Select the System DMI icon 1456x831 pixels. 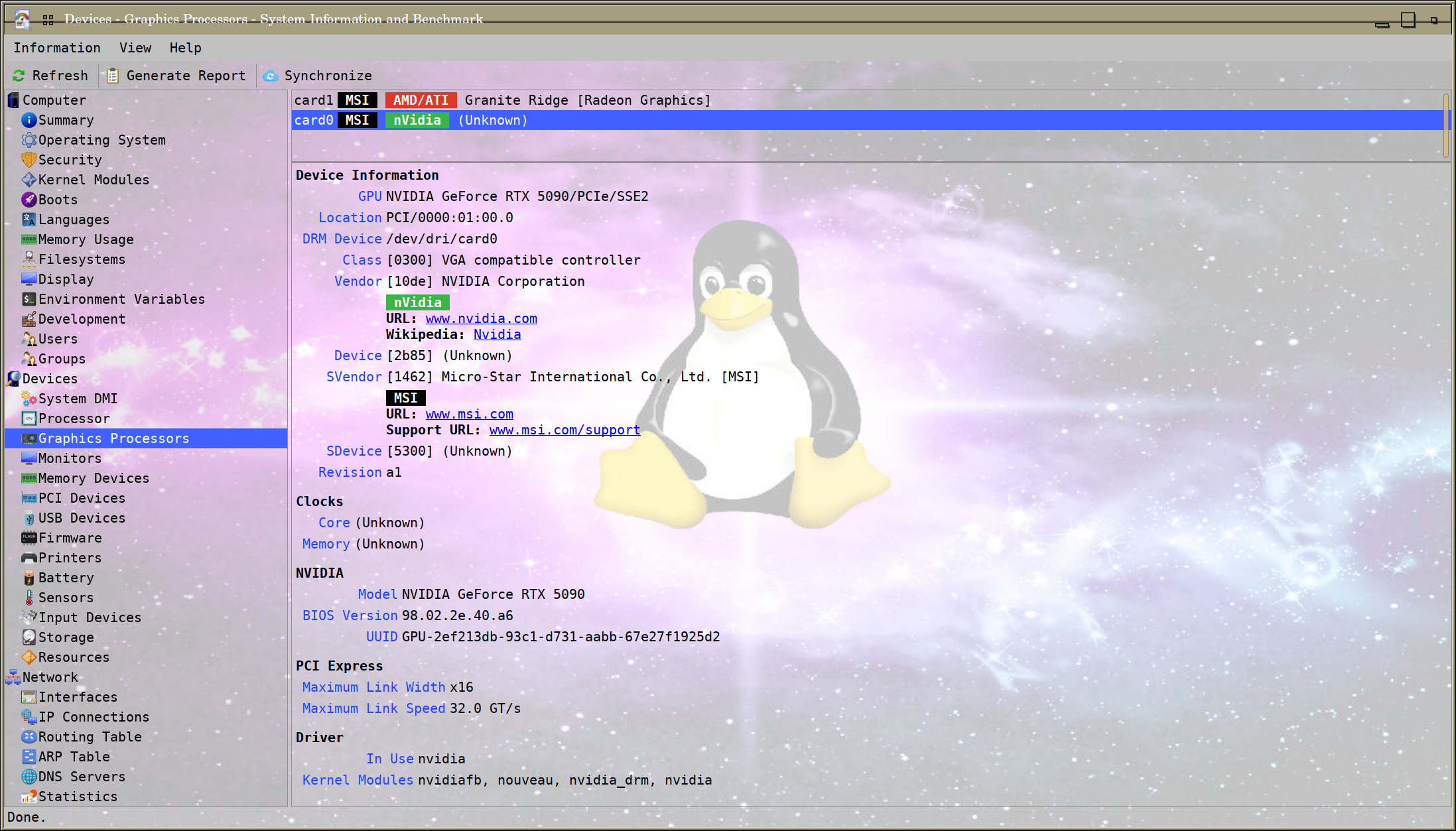point(29,399)
